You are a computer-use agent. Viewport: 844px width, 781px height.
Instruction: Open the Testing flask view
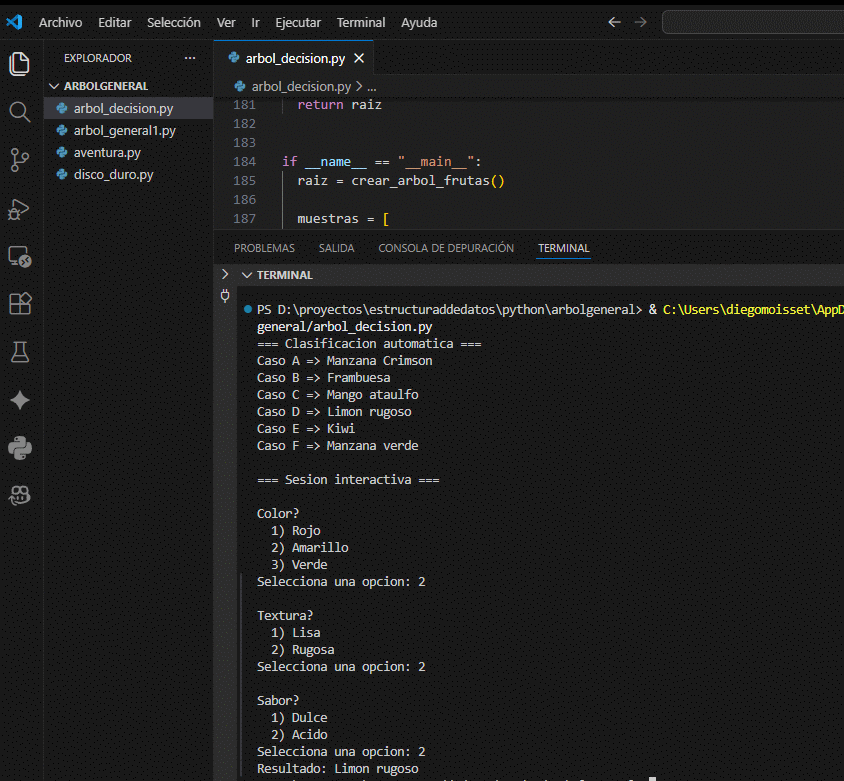(20, 352)
